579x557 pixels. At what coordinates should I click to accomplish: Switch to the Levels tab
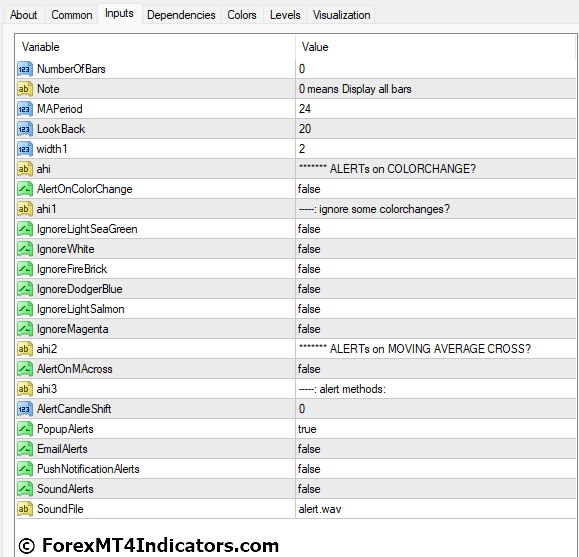(285, 15)
